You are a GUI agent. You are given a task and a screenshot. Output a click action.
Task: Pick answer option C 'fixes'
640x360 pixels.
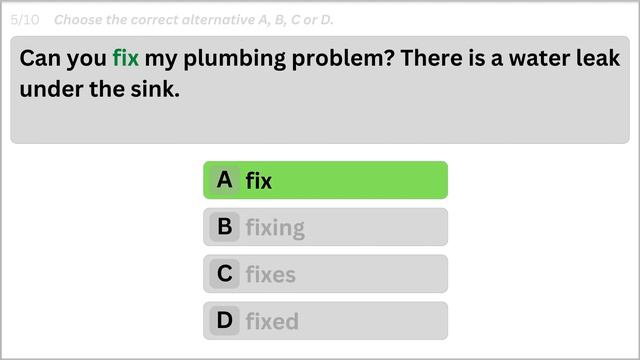(x=325, y=274)
